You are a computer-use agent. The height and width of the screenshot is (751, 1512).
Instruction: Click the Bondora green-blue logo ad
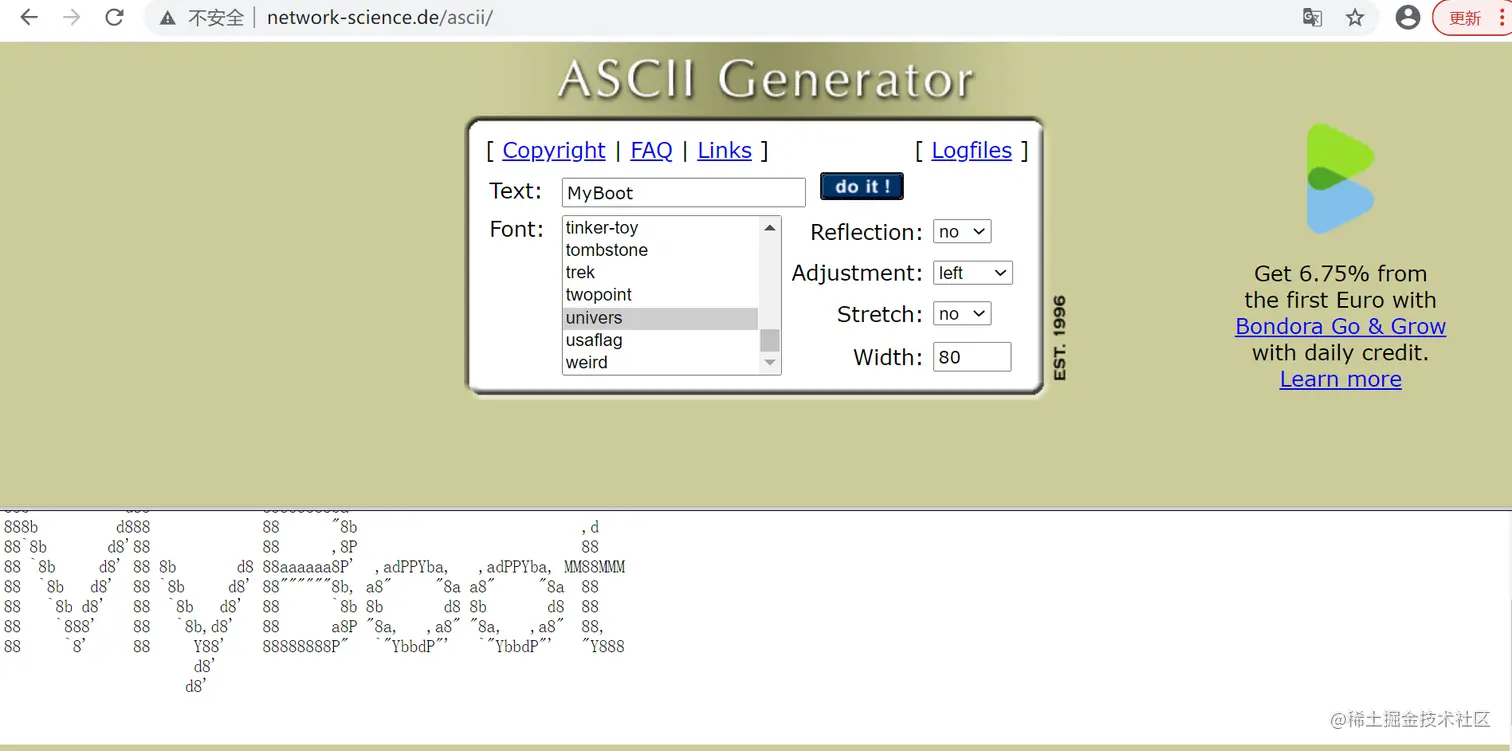1340,178
